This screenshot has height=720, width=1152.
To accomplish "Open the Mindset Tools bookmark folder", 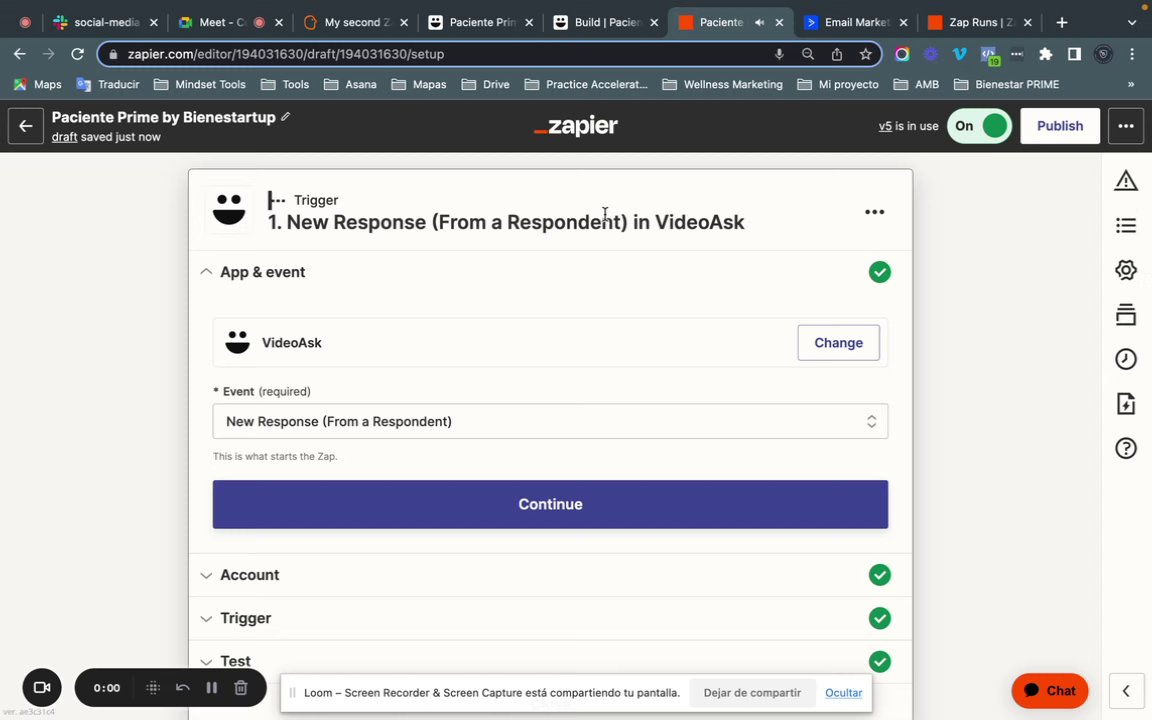I will click(x=200, y=84).
